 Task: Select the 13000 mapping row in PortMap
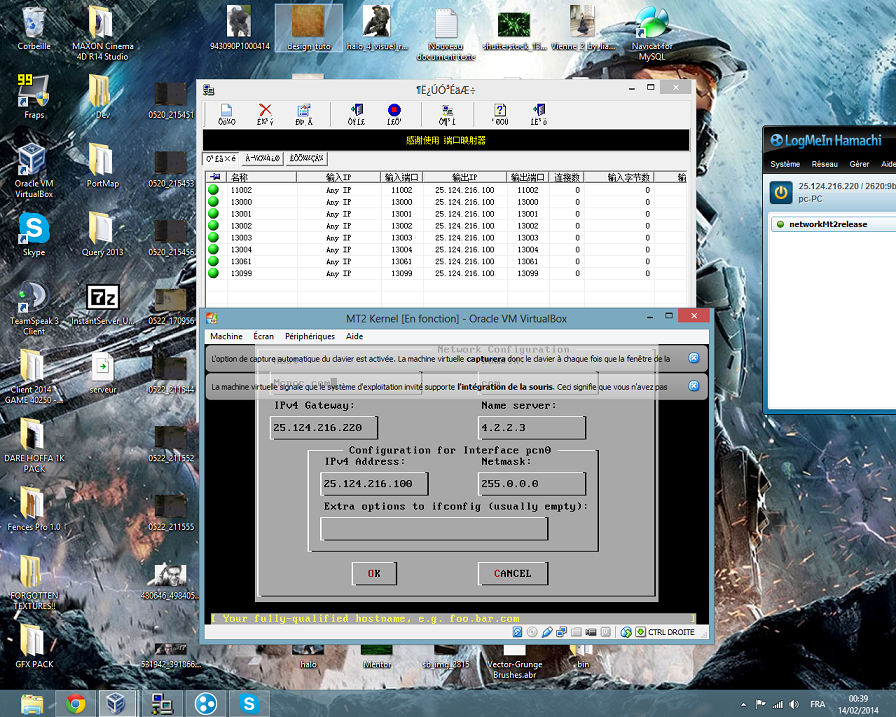(446, 202)
